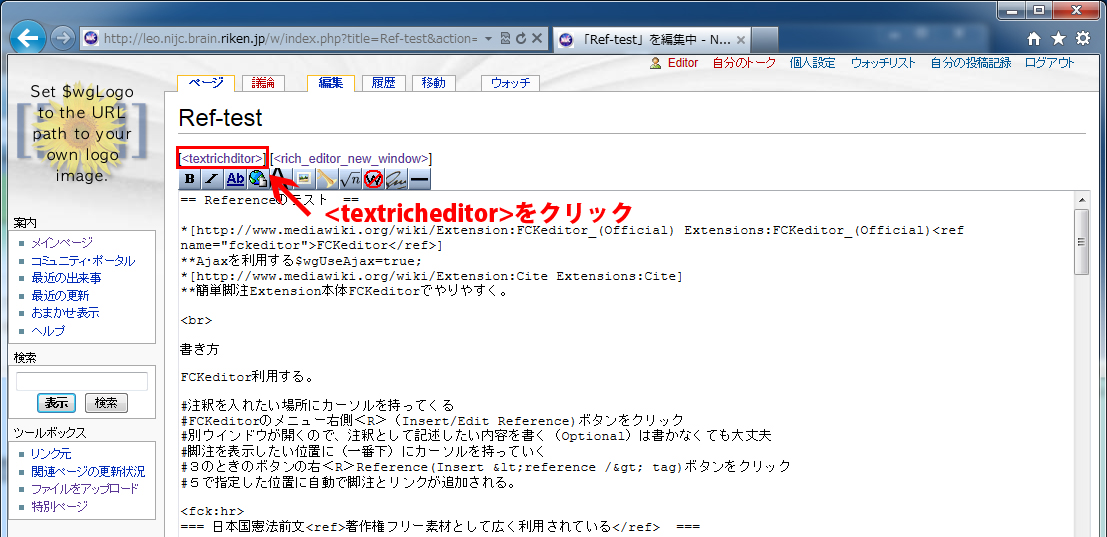Viewport: 1107px width, 537px height.
Task: Insert external link globe icon
Action: click(x=258, y=179)
